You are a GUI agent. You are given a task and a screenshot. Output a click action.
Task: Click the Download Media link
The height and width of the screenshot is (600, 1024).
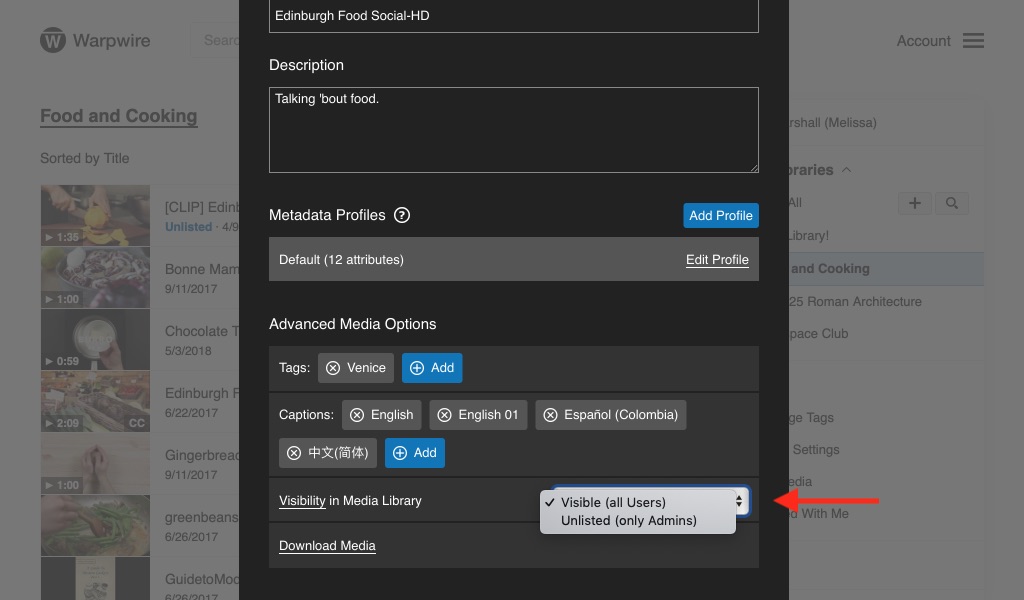[327, 546]
